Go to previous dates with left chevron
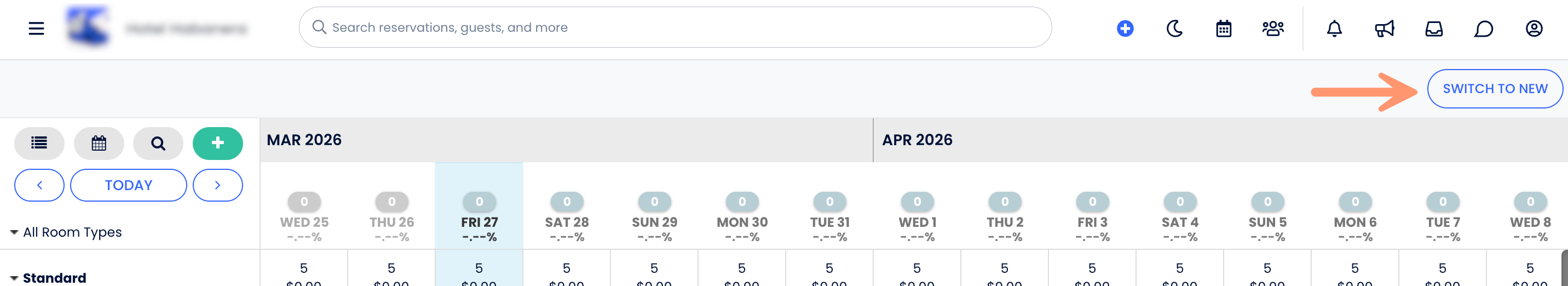 click(39, 185)
